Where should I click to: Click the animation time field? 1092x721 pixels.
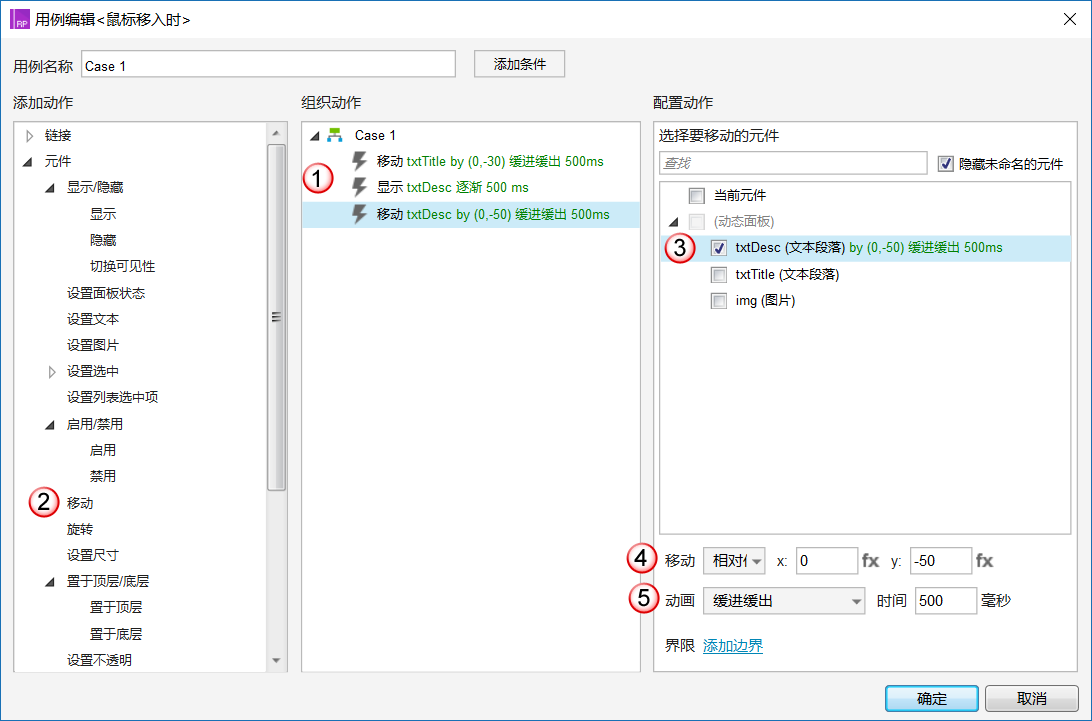pos(946,600)
